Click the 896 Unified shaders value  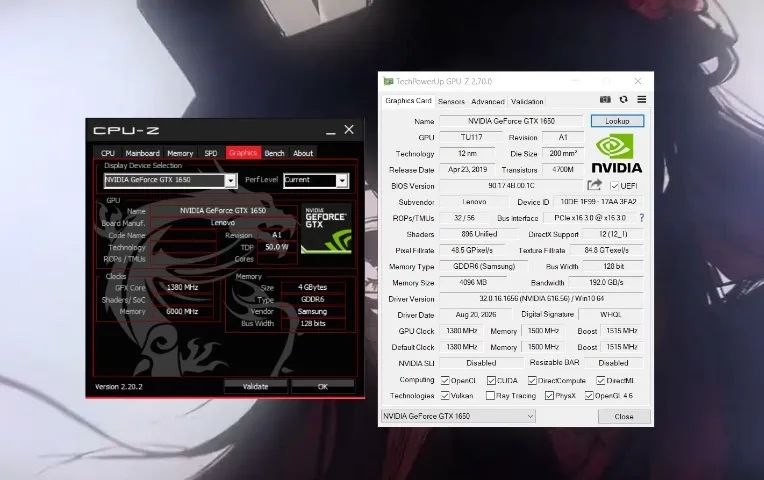(479, 234)
